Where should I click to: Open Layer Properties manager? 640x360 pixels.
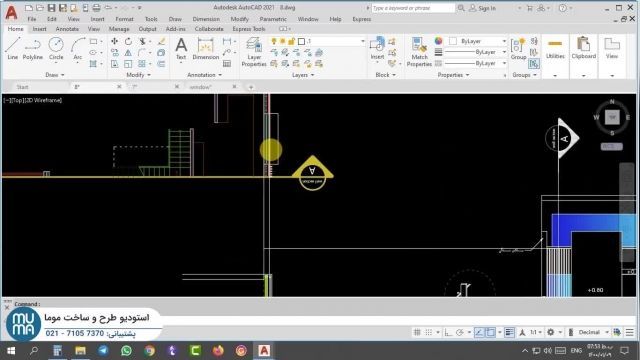(x=254, y=52)
